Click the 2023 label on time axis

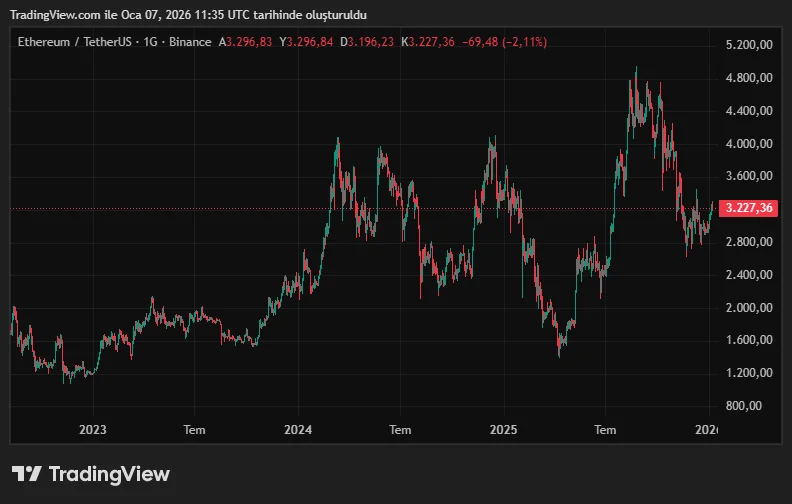point(92,430)
